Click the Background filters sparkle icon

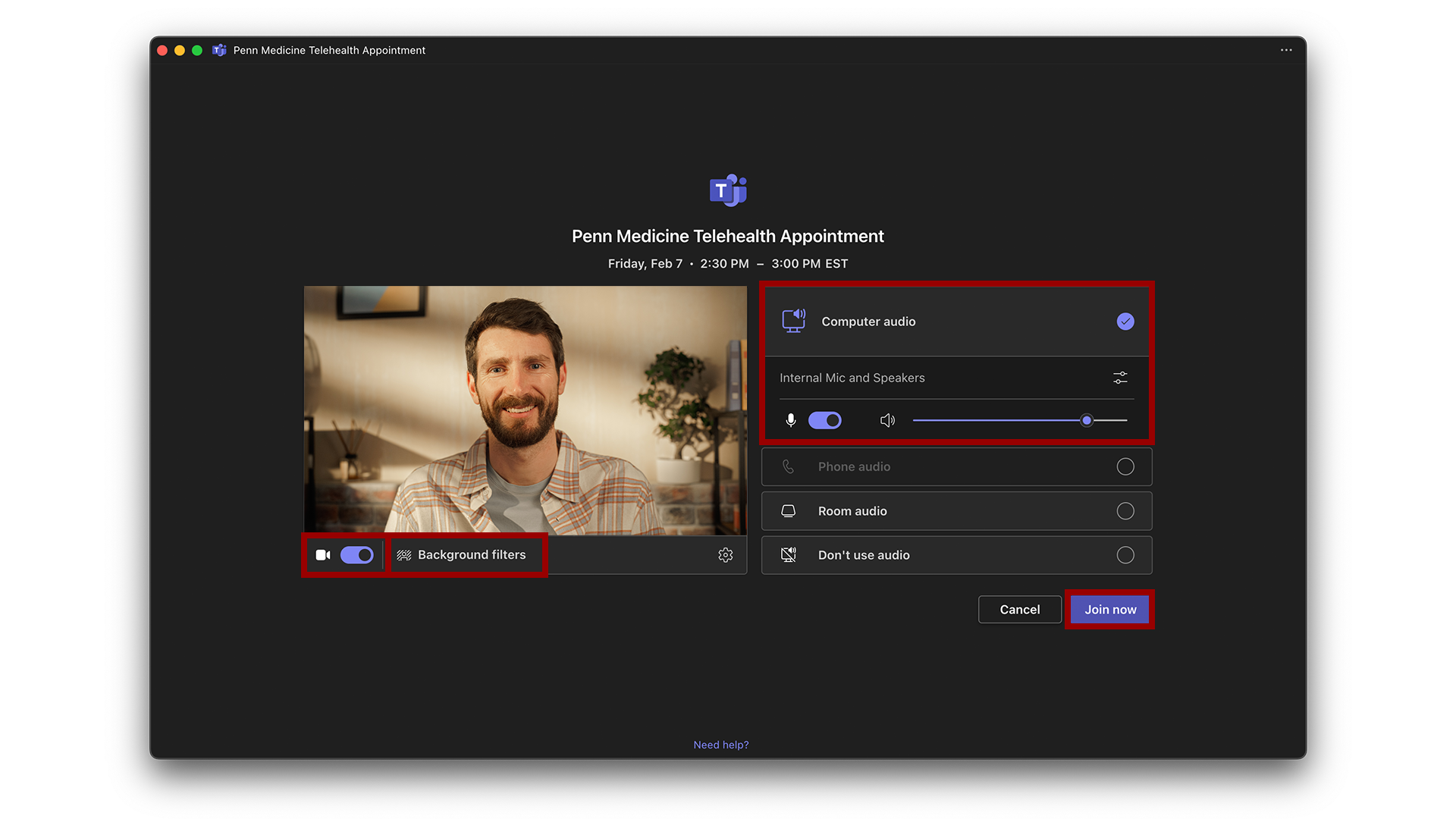click(x=403, y=554)
